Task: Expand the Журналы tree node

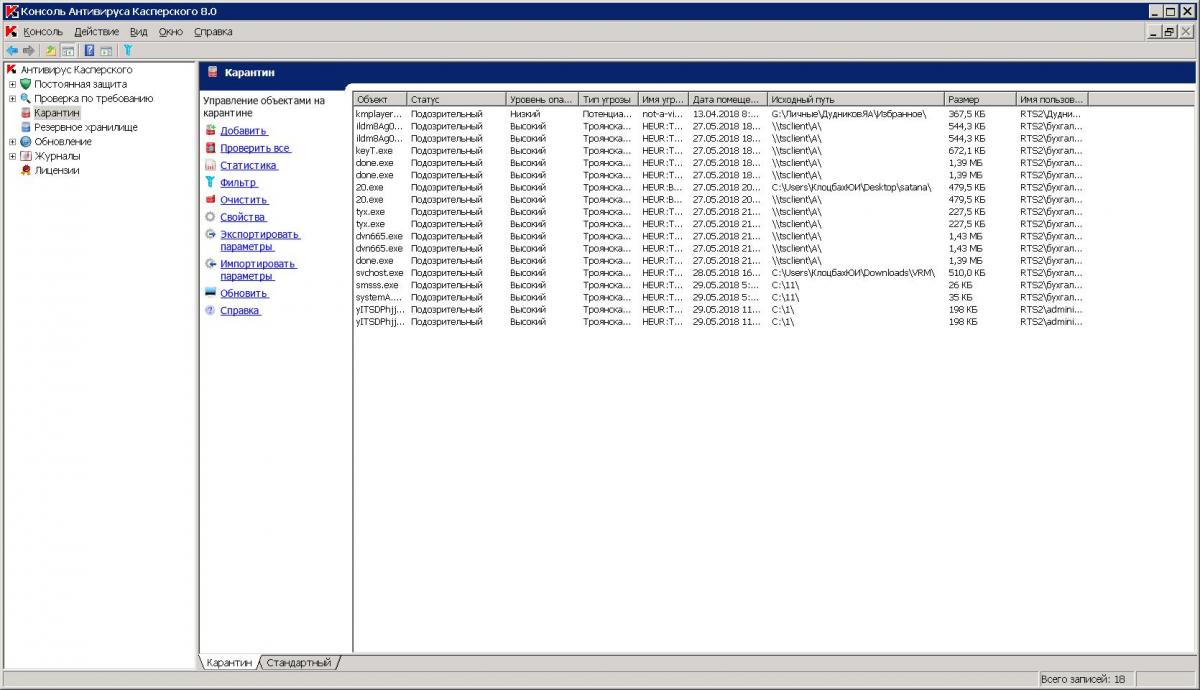Action: 12,156
